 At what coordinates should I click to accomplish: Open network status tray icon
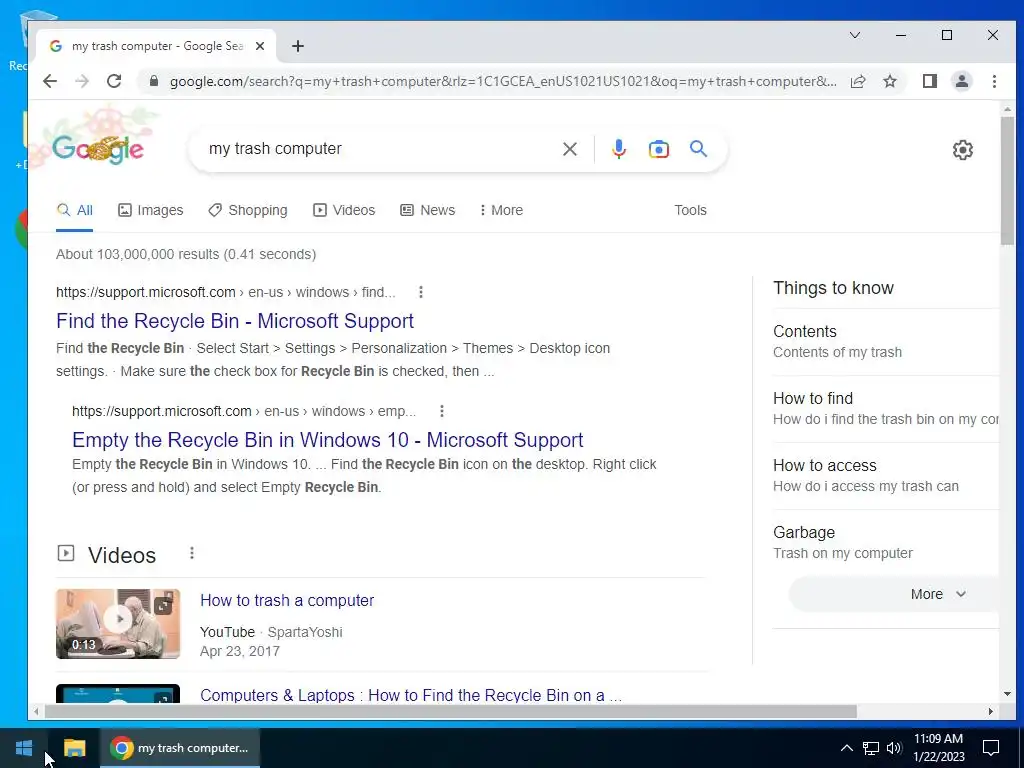[871, 748]
